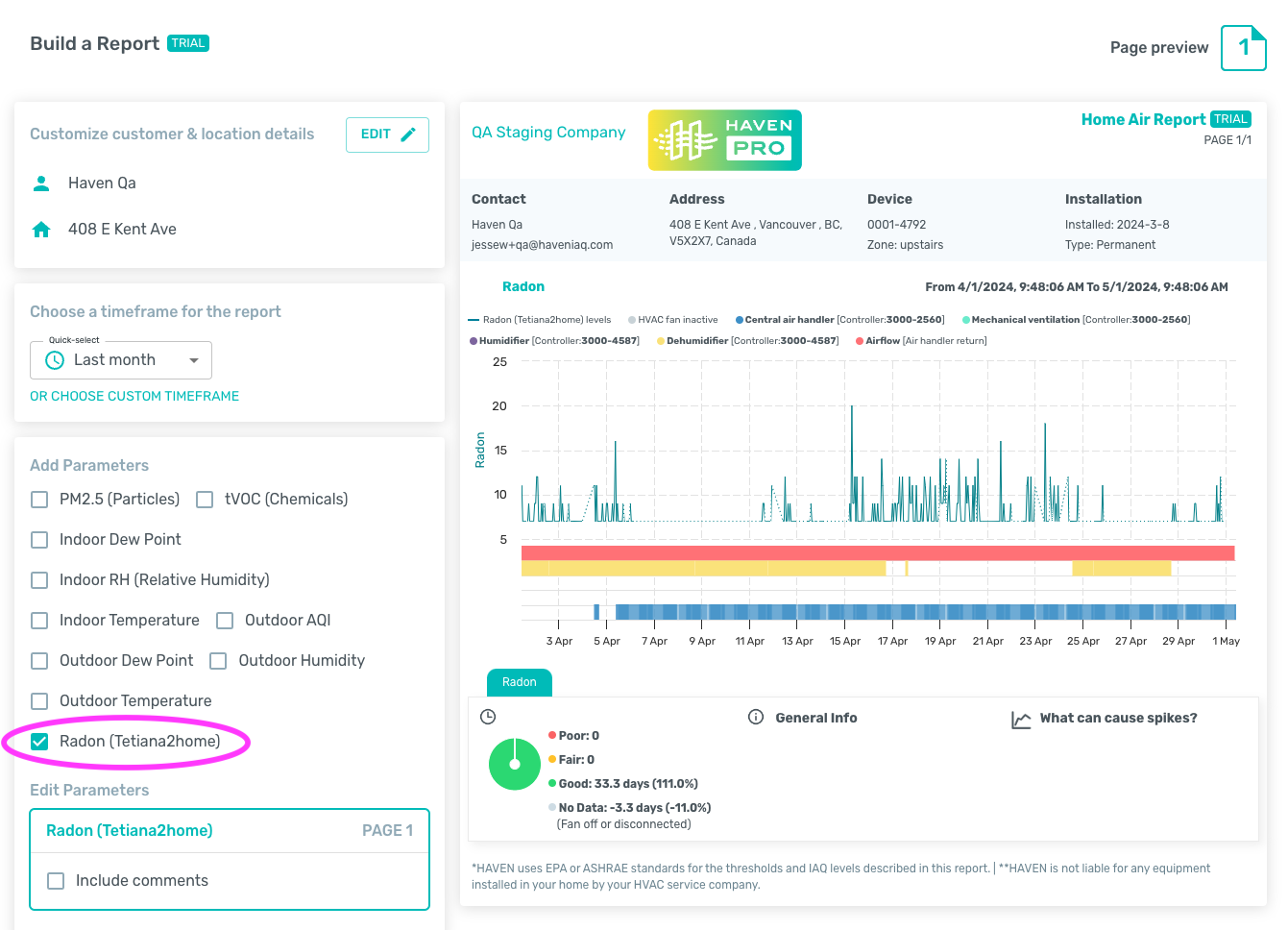
Task: Click the TRIAL badge next to Build a Report
Action: pos(188,43)
